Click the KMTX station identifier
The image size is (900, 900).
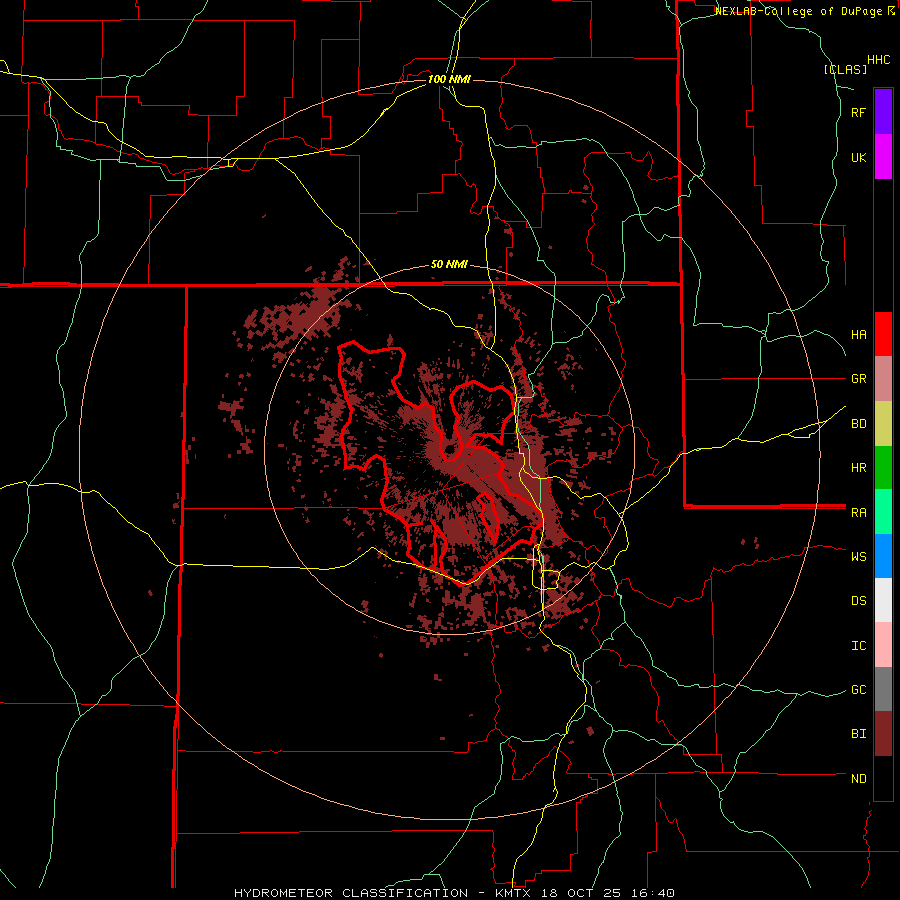(x=514, y=893)
